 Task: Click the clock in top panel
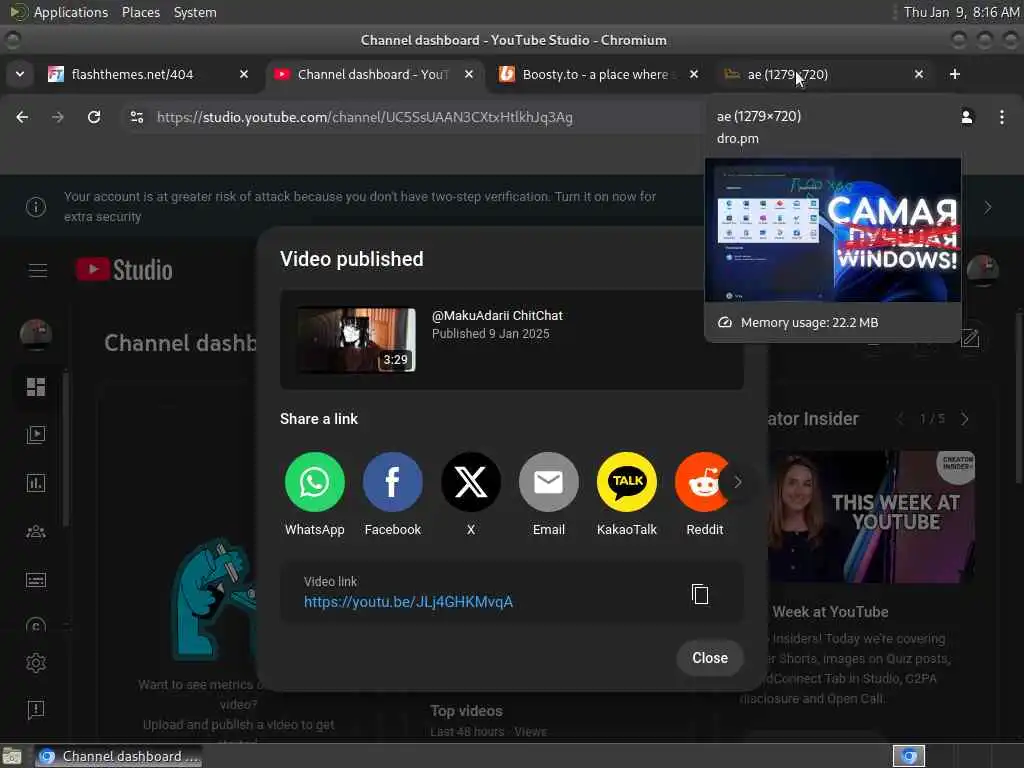point(961,12)
